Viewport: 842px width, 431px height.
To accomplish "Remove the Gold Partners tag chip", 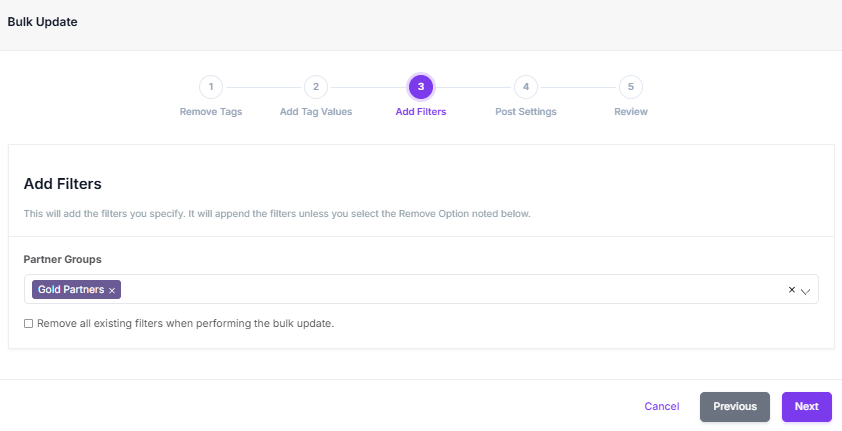I will click(x=112, y=290).
